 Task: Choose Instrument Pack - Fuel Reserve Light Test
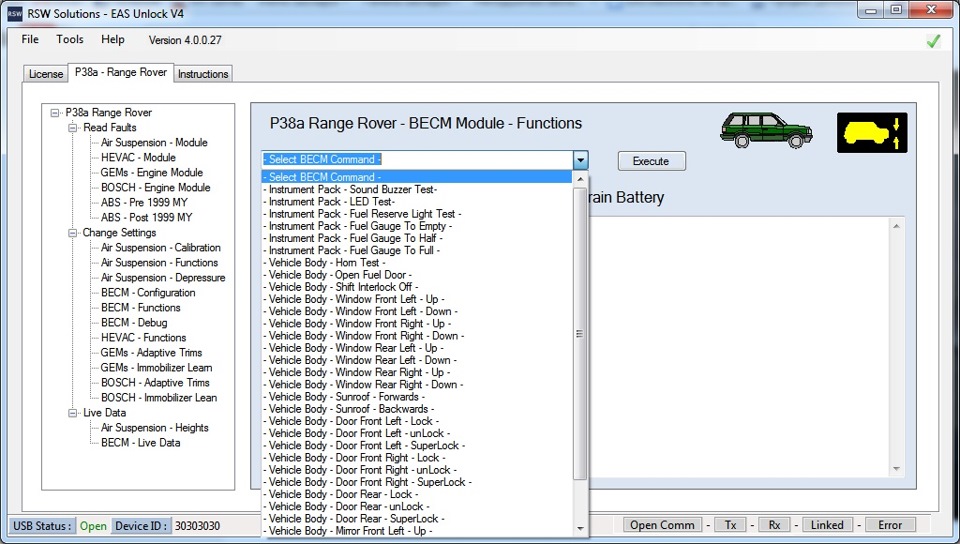click(x=417, y=214)
